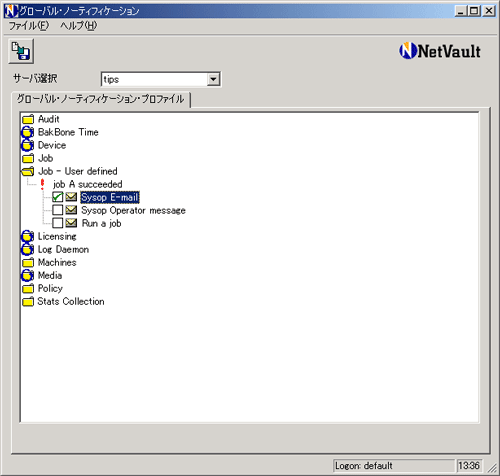Image resolution: width=500 pixels, height=476 pixels.
Task: Click the Audit folder icon
Action: (x=28, y=119)
